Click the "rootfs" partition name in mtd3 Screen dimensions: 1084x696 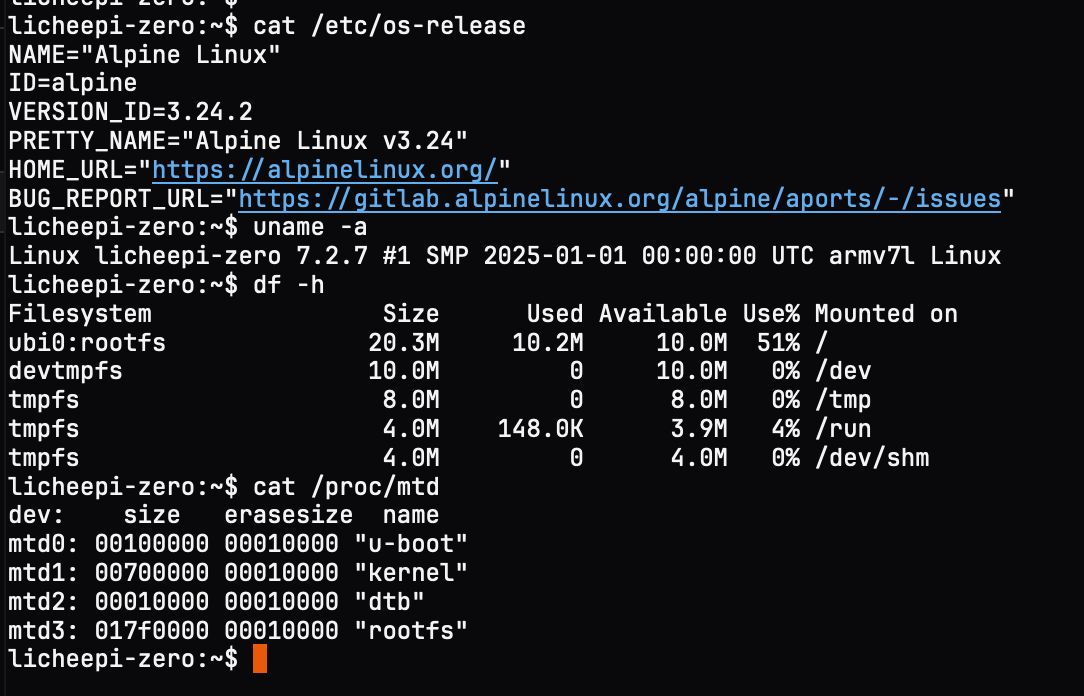pyautogui.click(x=411, y=631)
